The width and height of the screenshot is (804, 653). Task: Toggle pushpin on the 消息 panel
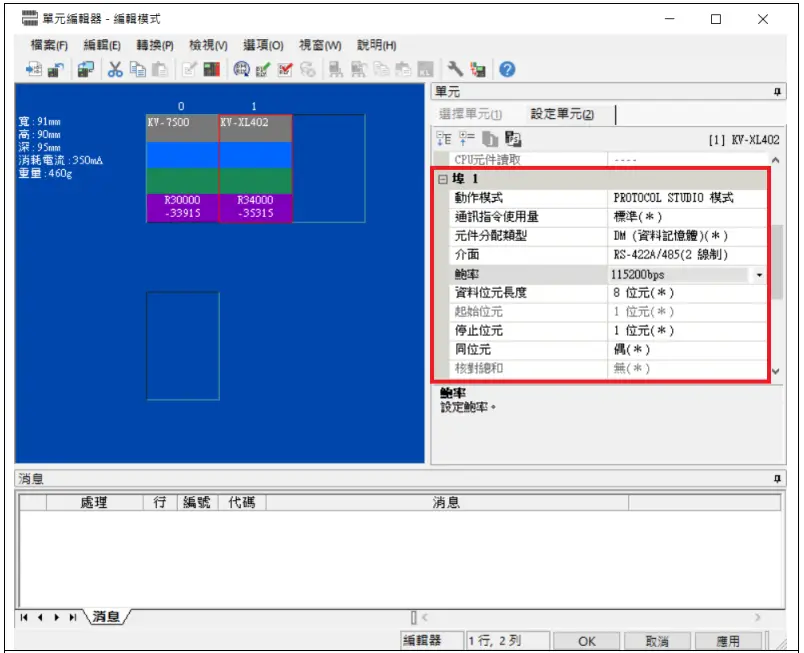pos(778,480)
